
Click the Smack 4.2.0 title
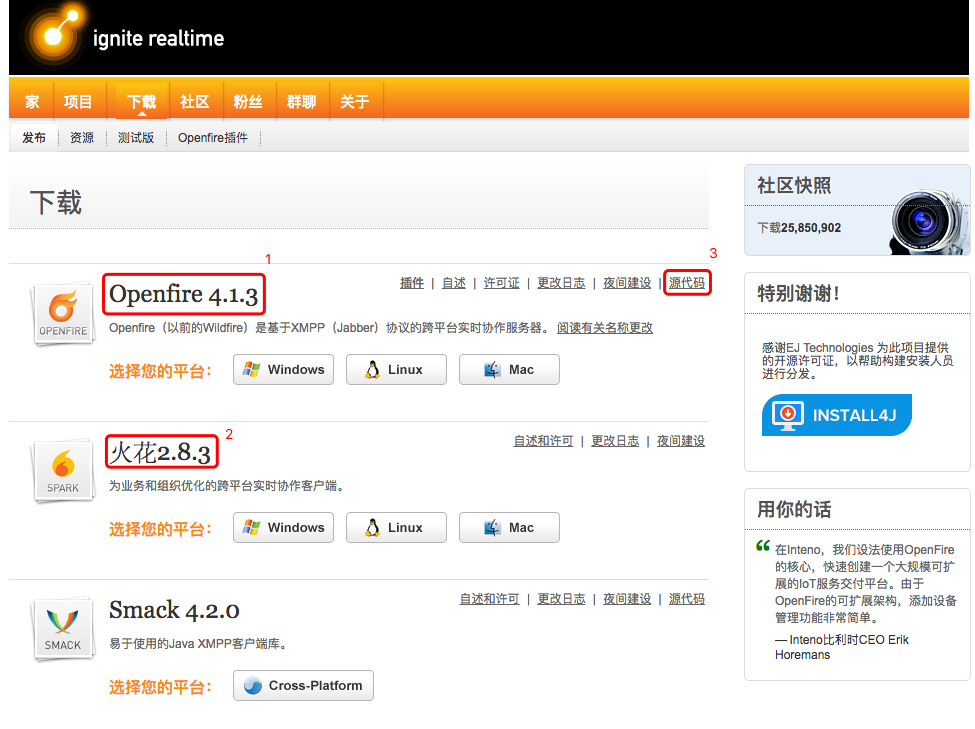pyautogui.click(x=174, y=610)
